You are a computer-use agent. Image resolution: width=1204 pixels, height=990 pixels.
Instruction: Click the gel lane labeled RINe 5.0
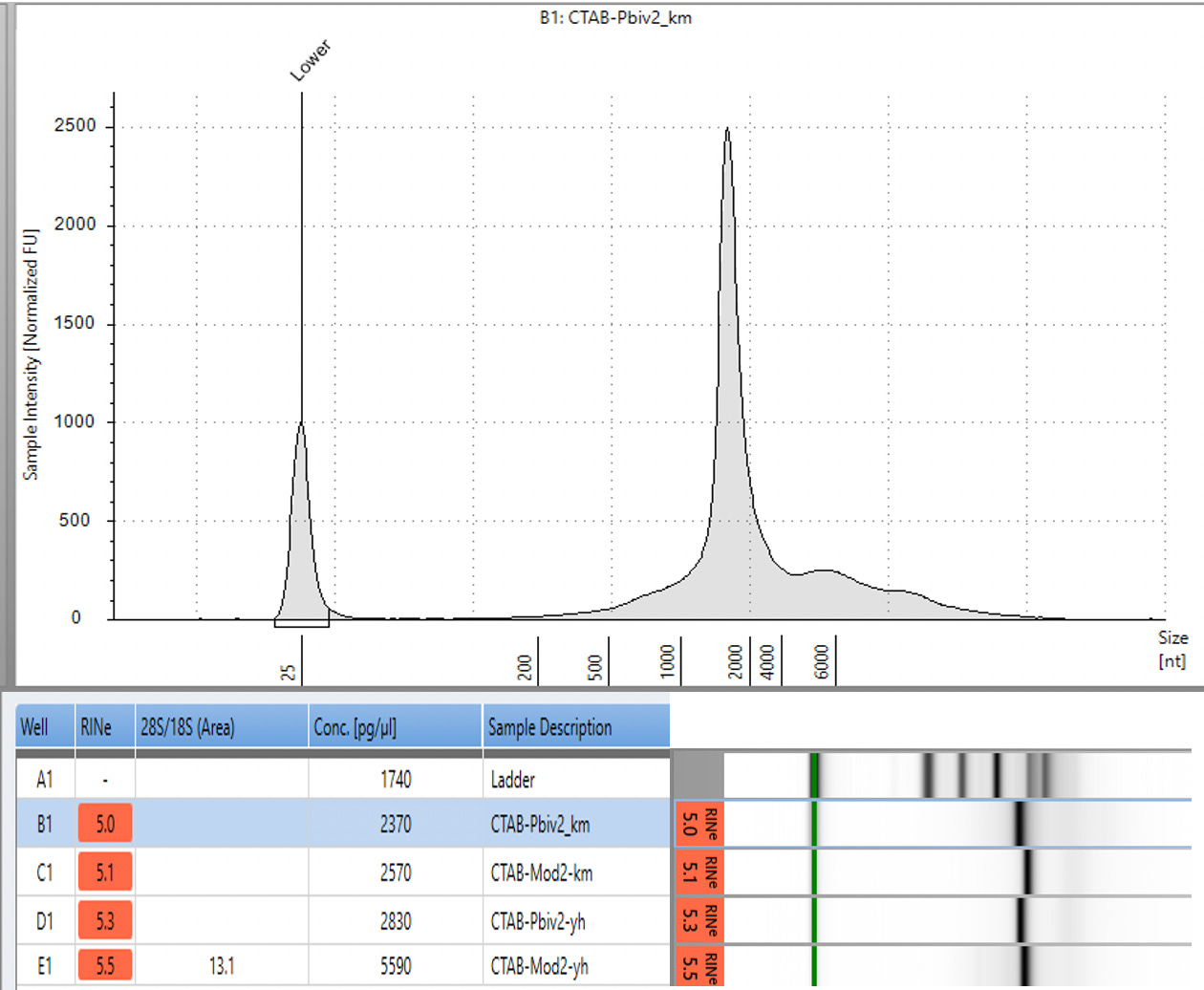[x=957, y=824]
